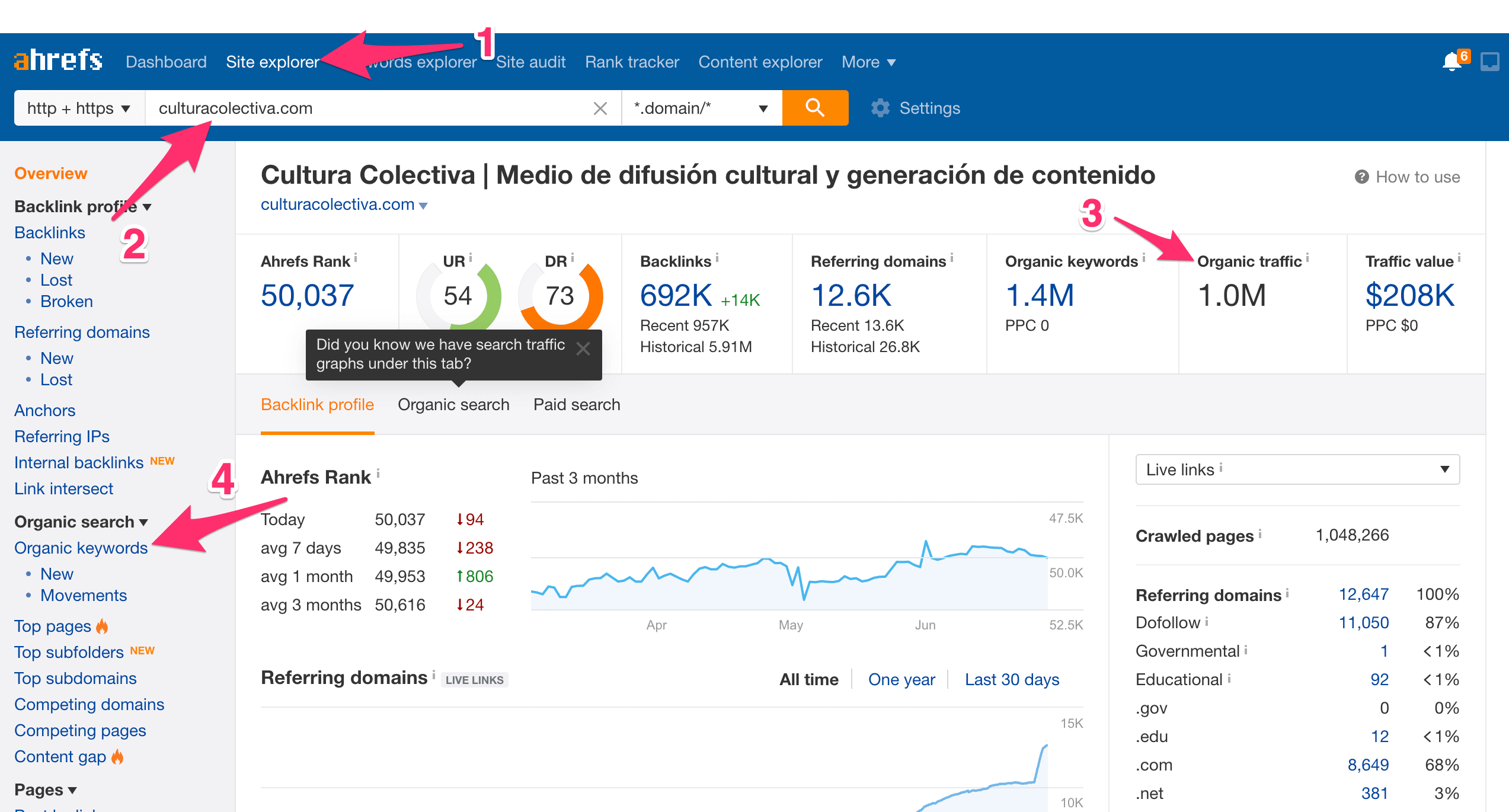Open Dashboard in the top navigation
This screenshot has height=812, width=1509.
coord(166,62)
